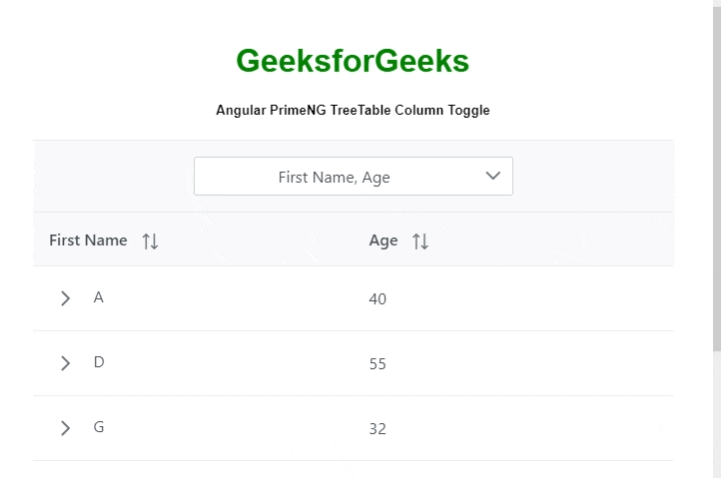This screenshot has height=478, width=721.
Task: Click the age value 55
Action: coord(377,364)
